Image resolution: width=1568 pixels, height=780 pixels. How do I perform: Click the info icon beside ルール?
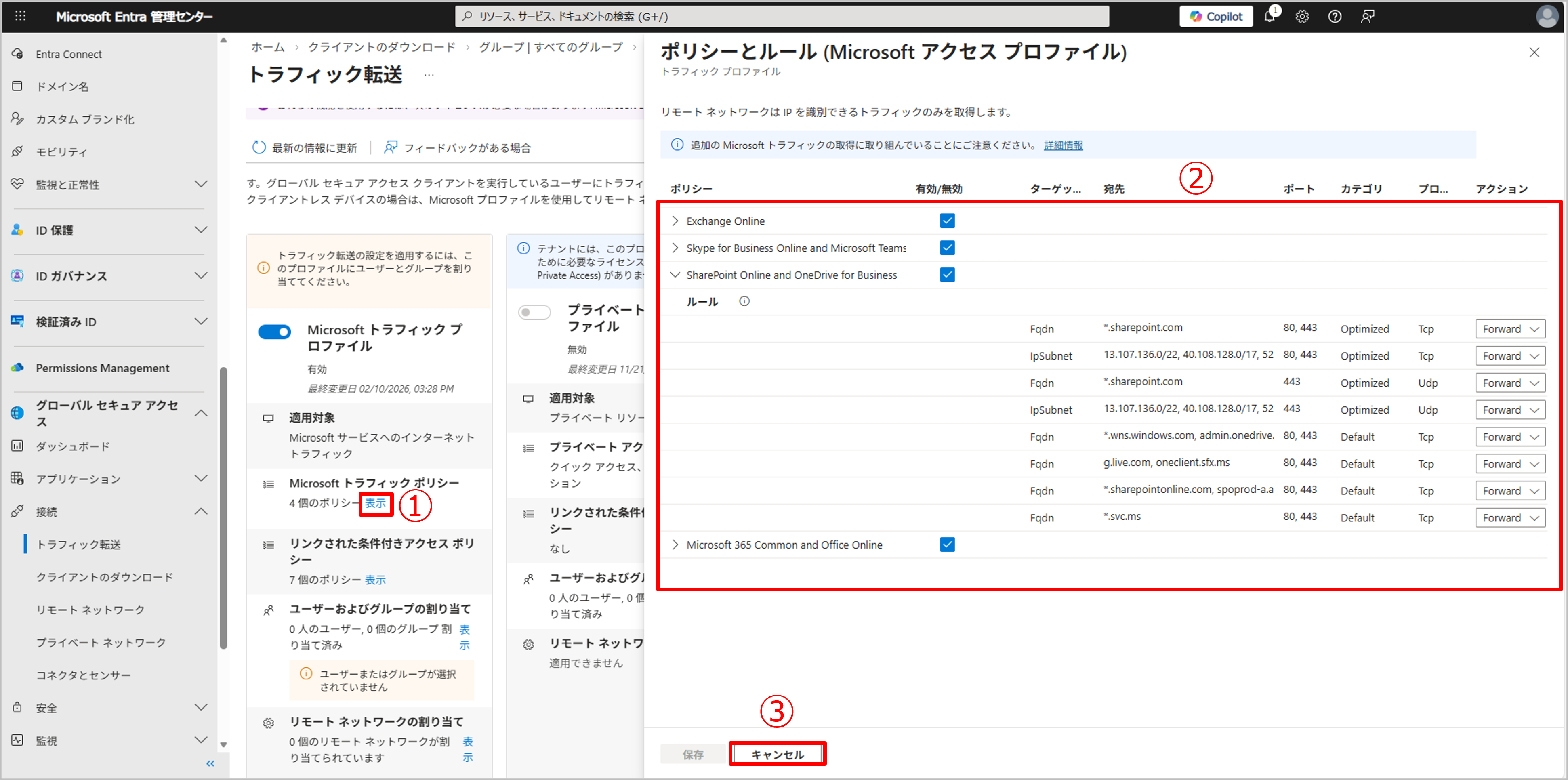tap(744, 301)
